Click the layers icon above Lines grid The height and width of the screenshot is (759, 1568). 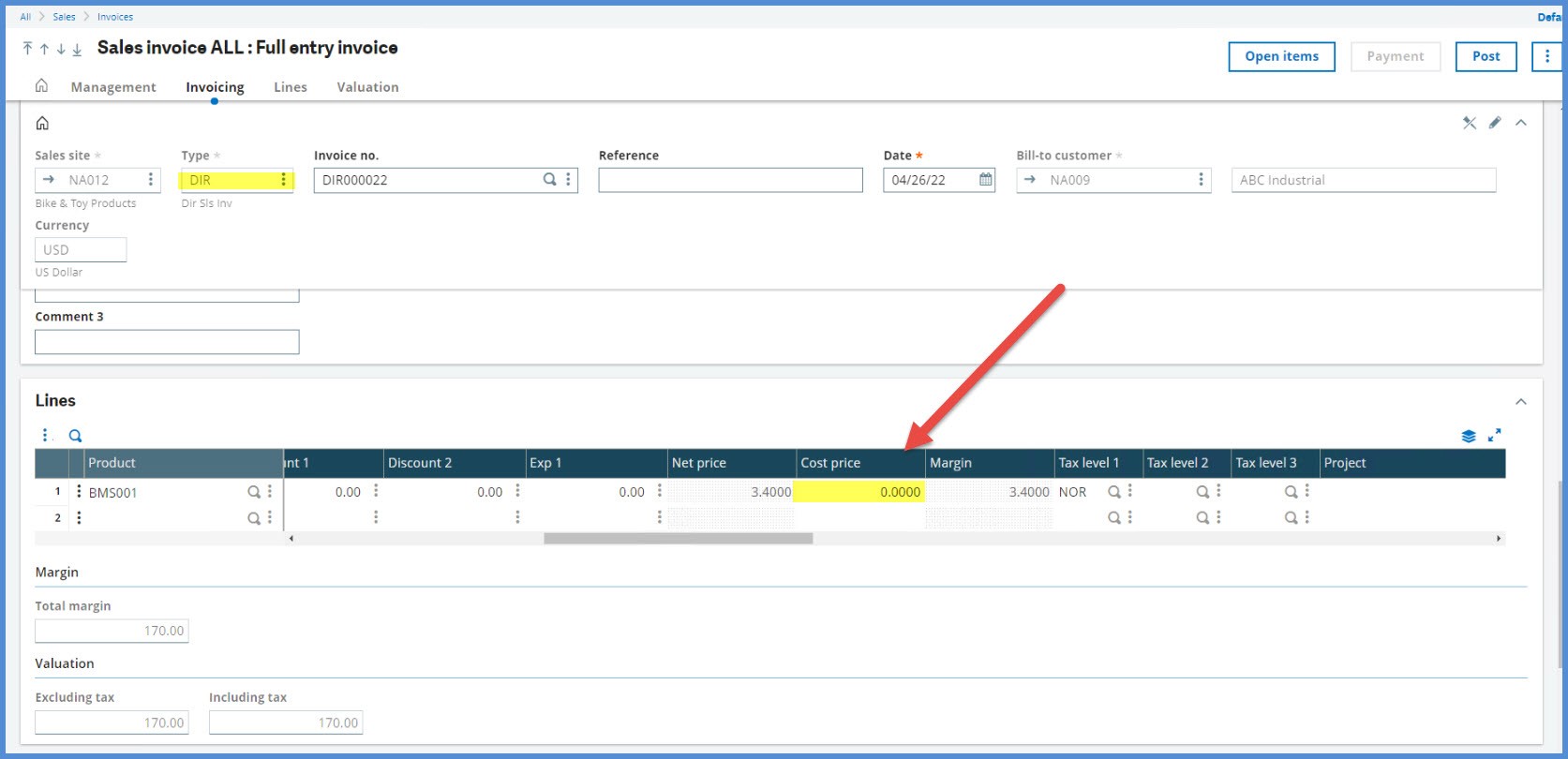(1469, 436)
